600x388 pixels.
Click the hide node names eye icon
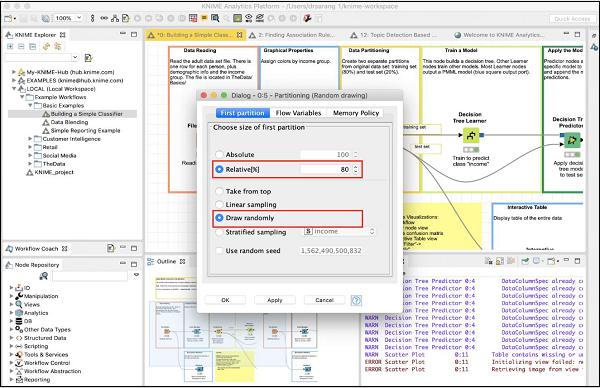[x=260, y=18]
